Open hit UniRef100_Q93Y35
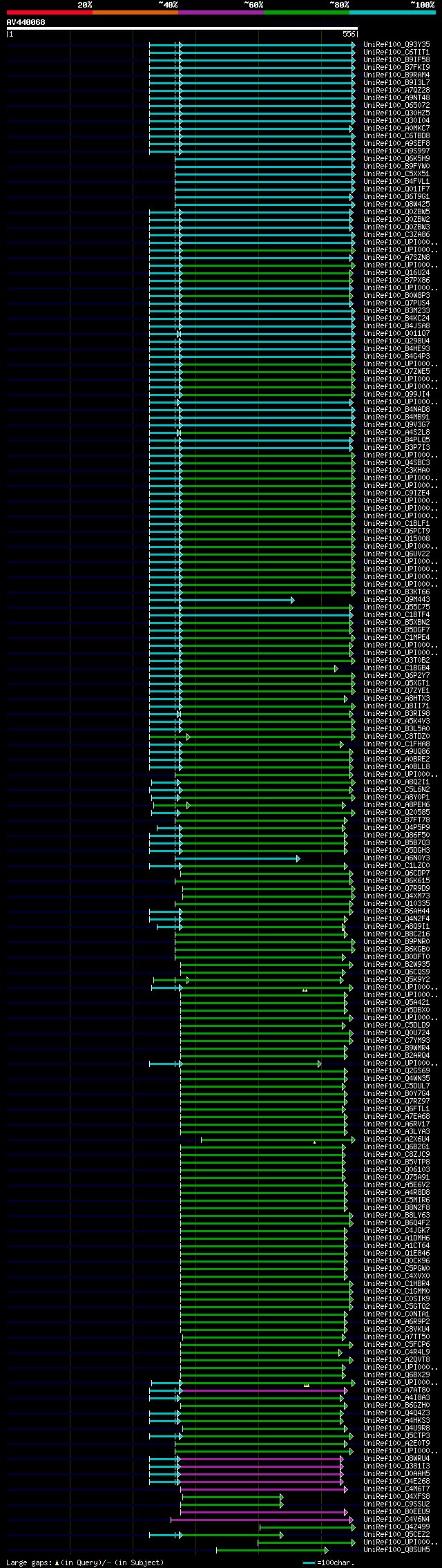Screen dimensions: 442x1568 click(396, 44)
